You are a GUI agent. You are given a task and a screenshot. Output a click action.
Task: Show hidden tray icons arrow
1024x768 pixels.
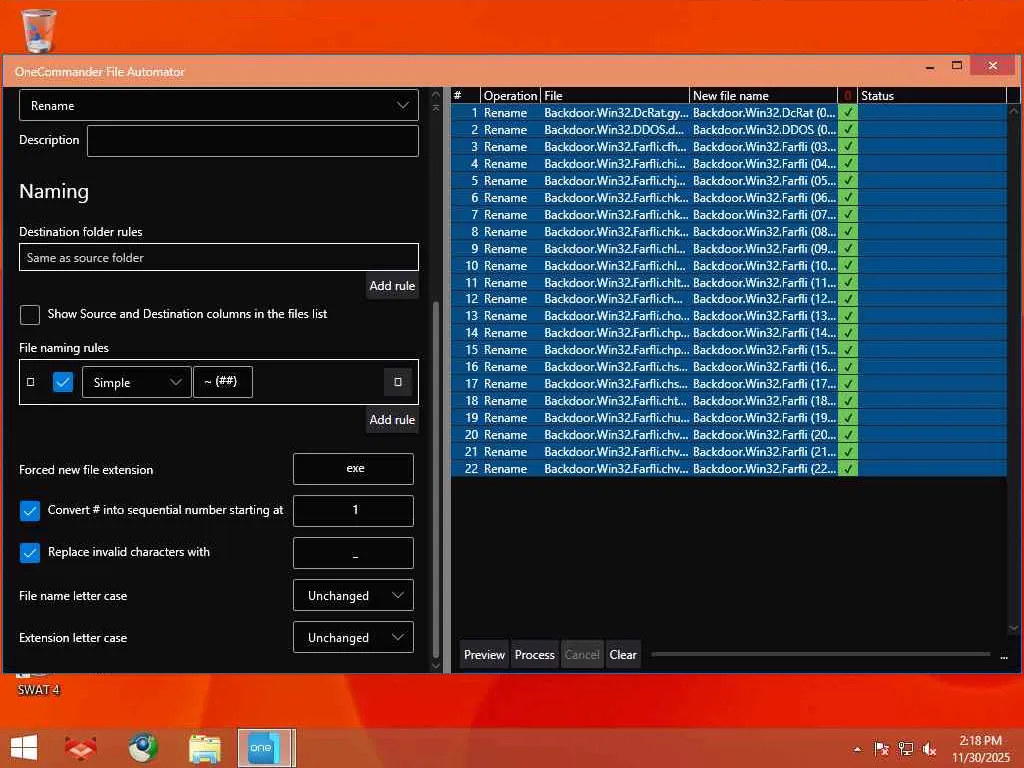[x=857, y=749]
